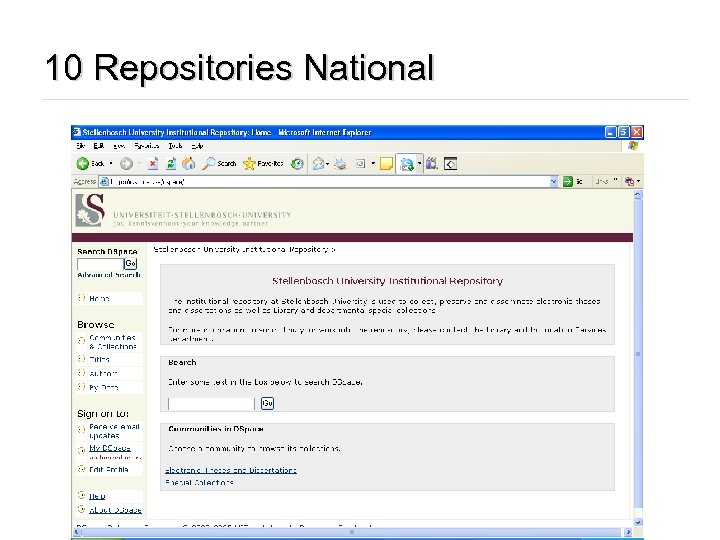Open the Edit menu
The width and height of the screenshot is (720, 540).
tap(99, 146)
